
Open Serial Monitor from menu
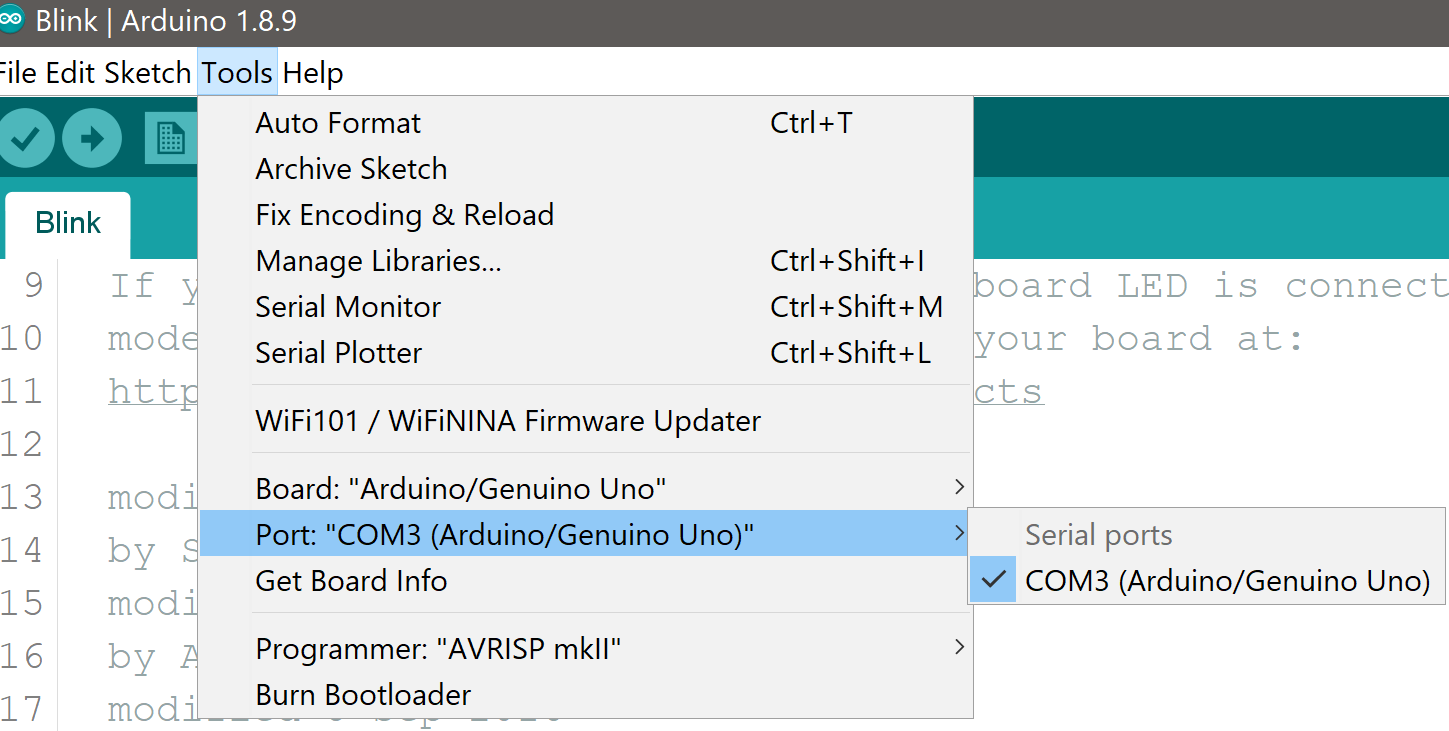585,307
